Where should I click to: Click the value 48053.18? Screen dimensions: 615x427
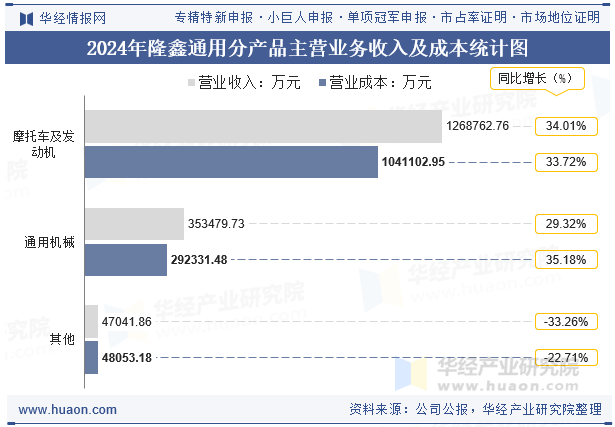127,358
